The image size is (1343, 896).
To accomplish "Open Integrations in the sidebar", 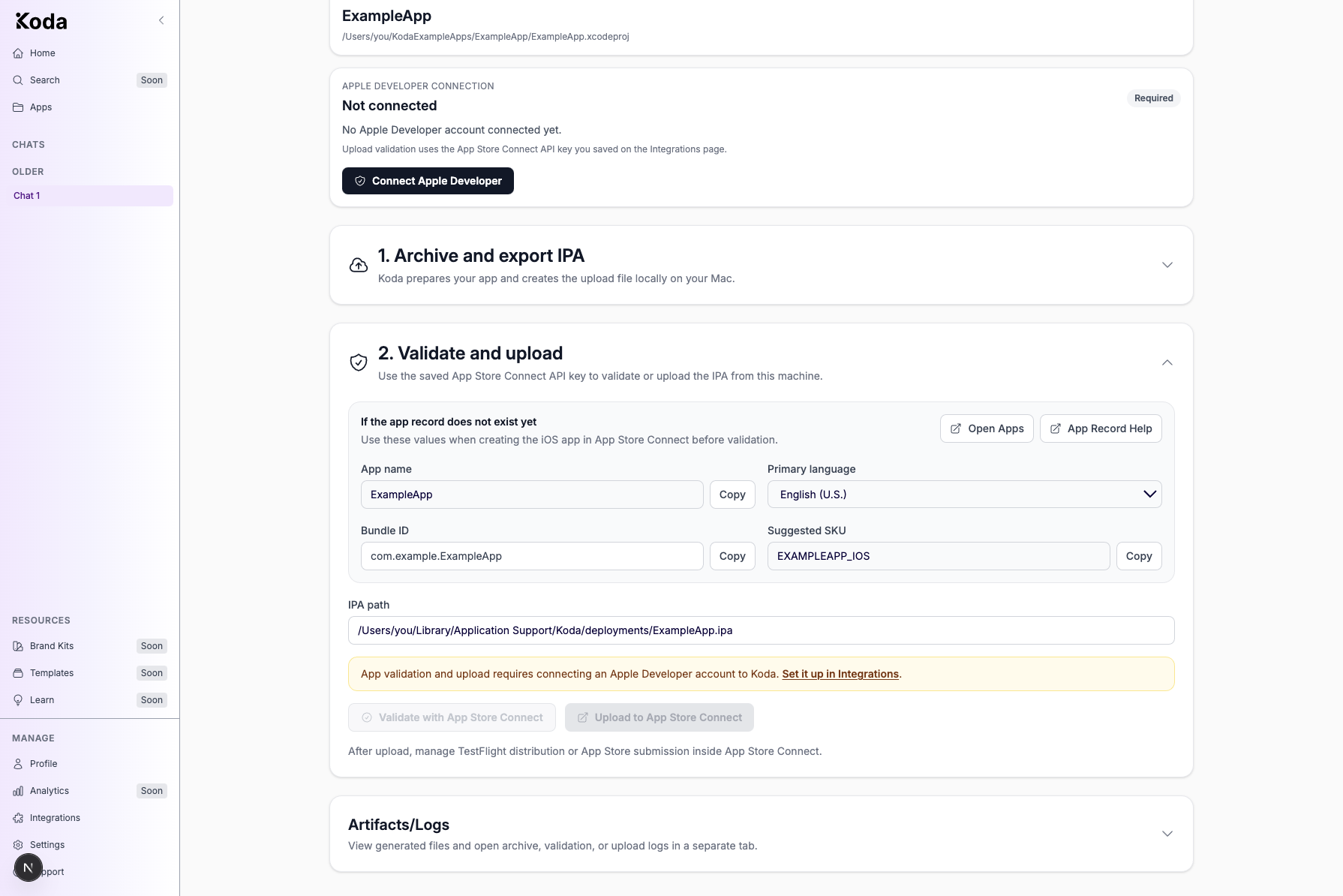I will tap(89, 818).
